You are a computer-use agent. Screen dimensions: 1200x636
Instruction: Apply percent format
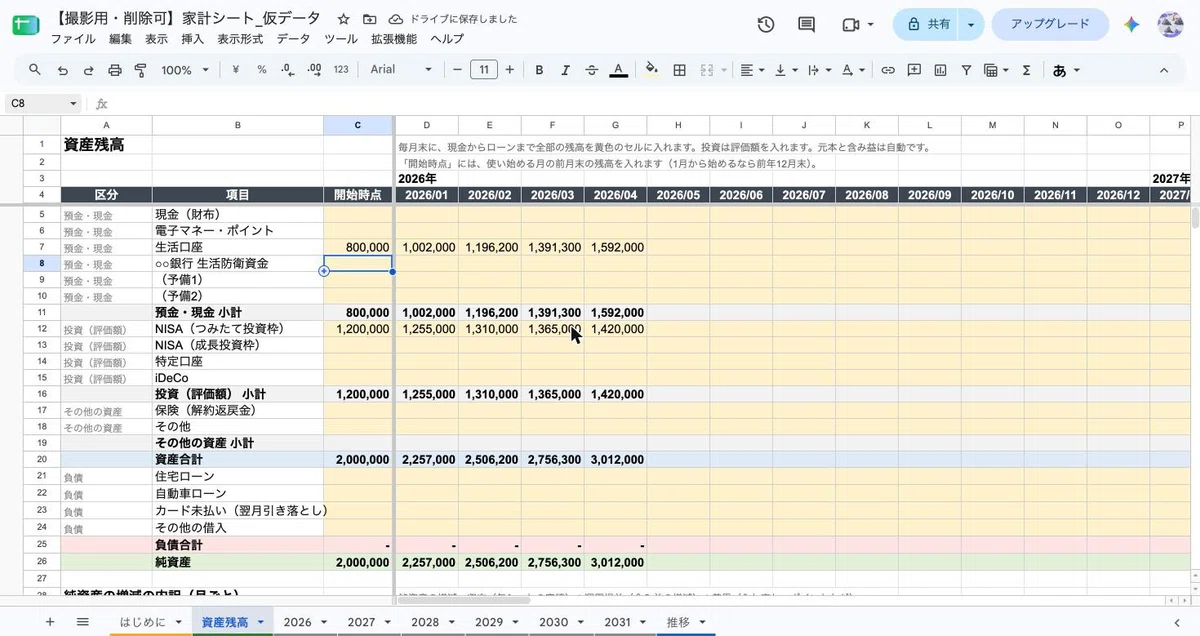(x=262, y=70)
